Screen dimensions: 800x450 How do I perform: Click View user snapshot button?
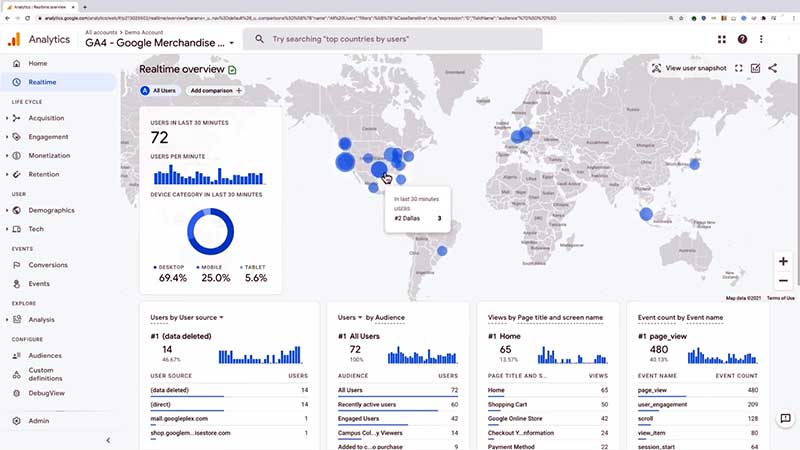(689, 68)
